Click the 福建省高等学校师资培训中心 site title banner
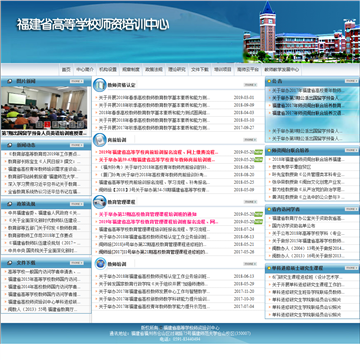Image resolution: width=360 pixels, height=360 pixels. coord(93,25)
